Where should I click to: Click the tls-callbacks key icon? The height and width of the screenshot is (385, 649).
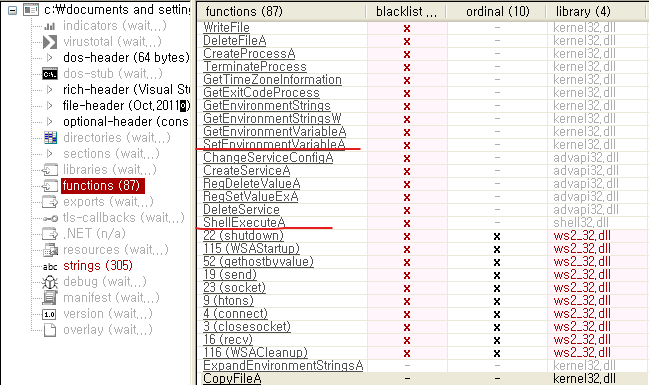(x=50, y=218)
